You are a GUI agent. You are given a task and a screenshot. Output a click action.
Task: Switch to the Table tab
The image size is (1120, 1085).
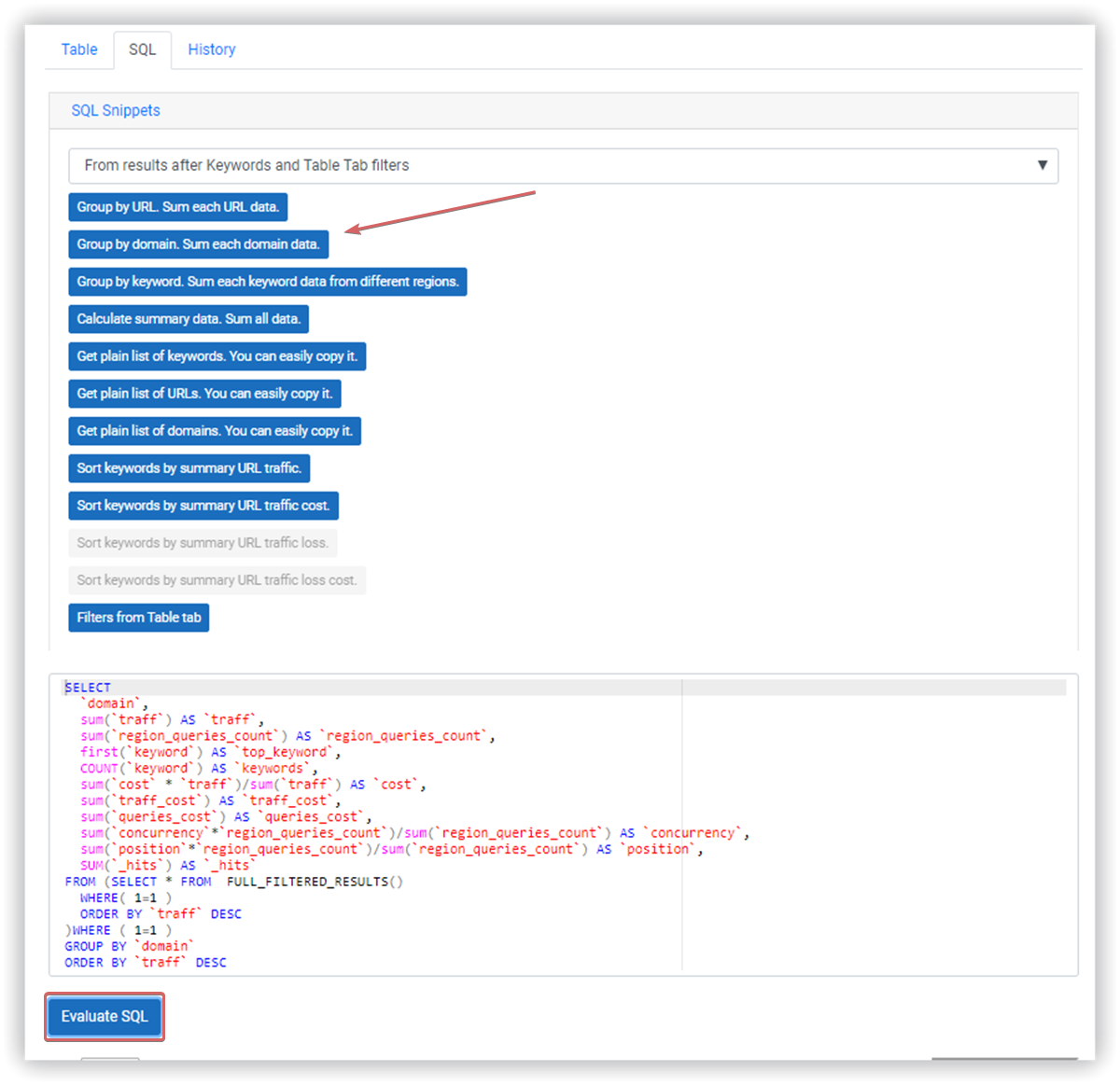click(79, 49)
